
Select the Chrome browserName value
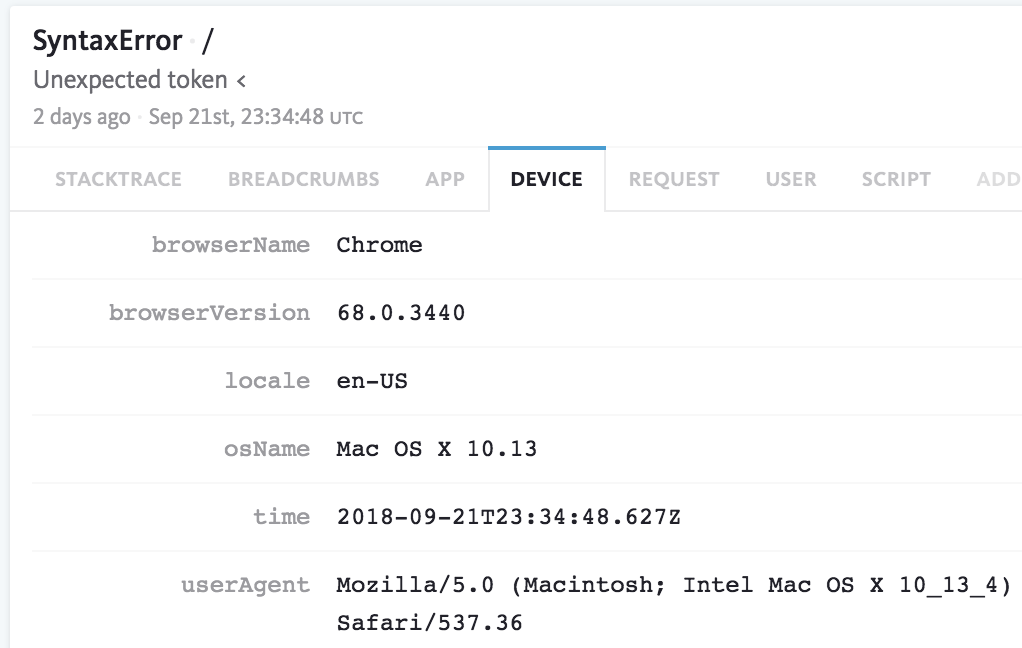pyautogui.click(x=379, y=245)
